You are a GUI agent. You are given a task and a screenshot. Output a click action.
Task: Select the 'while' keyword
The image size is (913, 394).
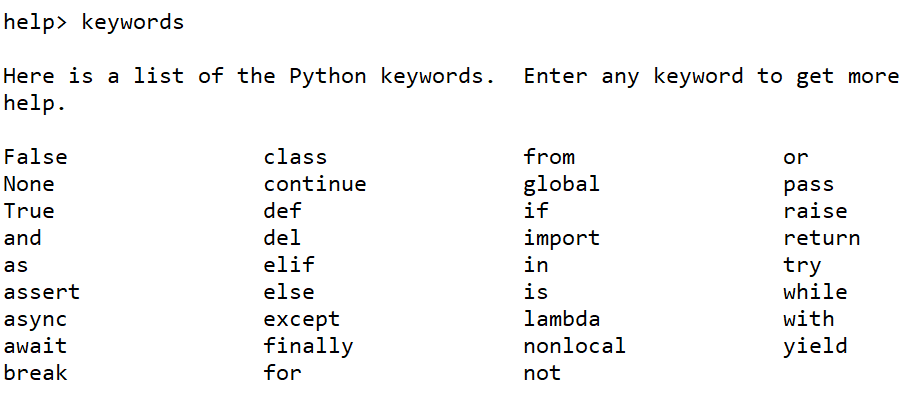click(815, 292)
